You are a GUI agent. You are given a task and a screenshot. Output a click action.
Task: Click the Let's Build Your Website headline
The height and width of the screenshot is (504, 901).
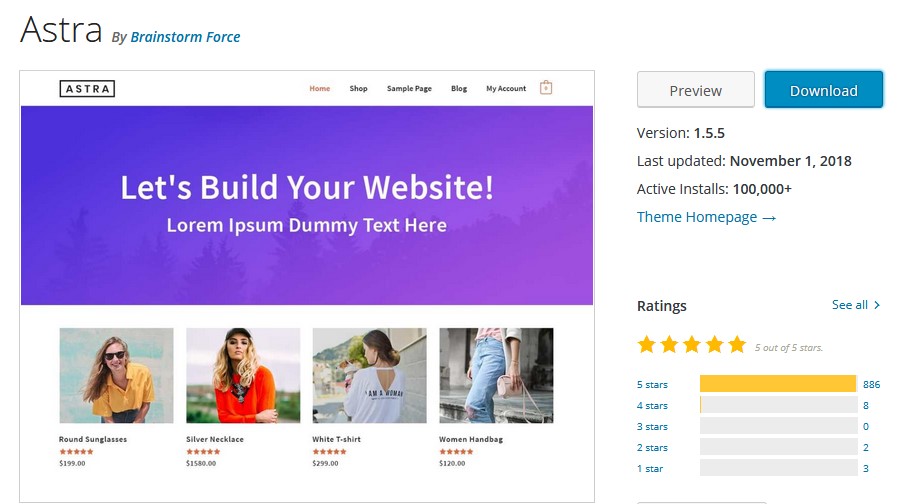307,187
